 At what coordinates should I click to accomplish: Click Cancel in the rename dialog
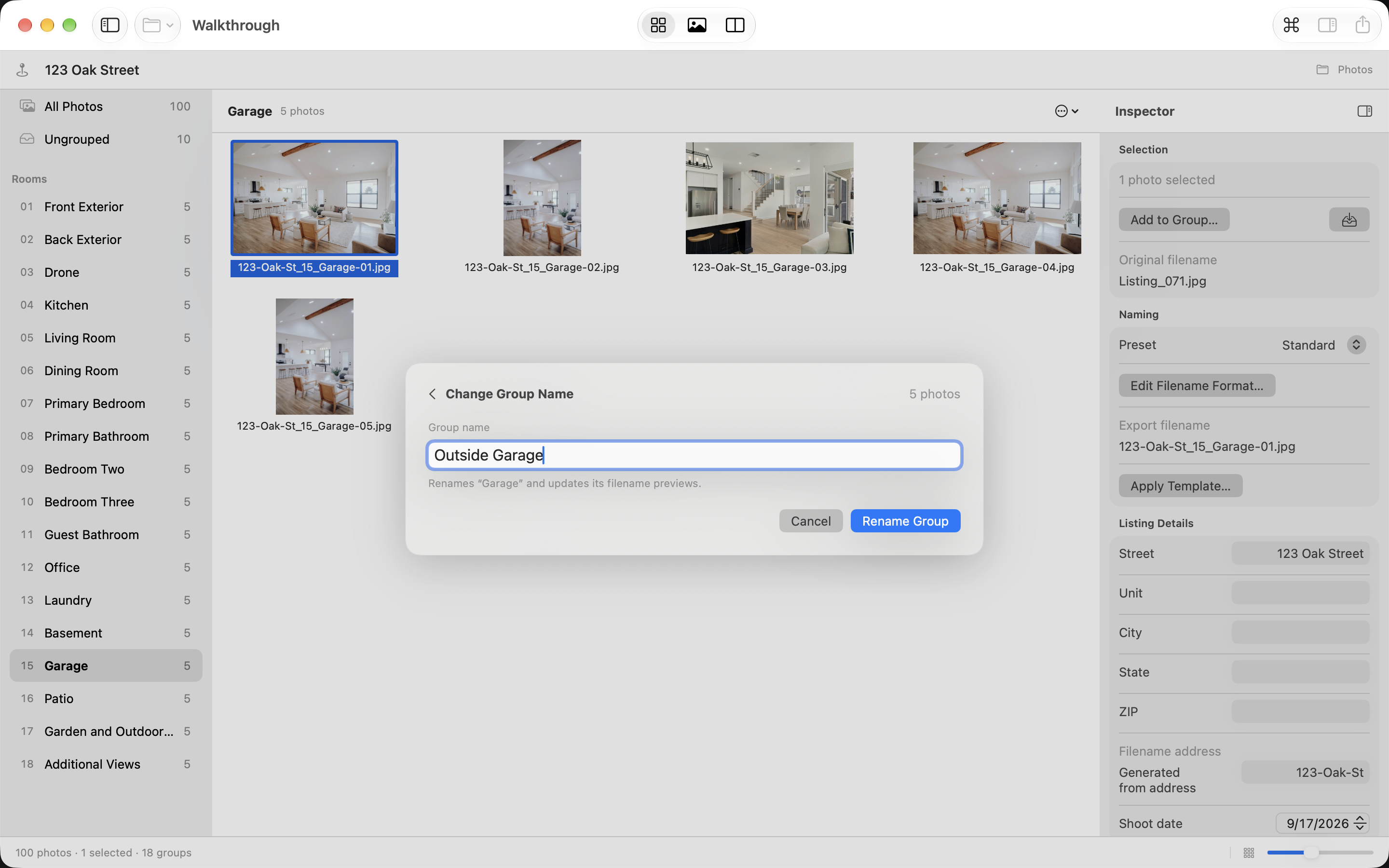pyautogui.click(x=810, y=521)
